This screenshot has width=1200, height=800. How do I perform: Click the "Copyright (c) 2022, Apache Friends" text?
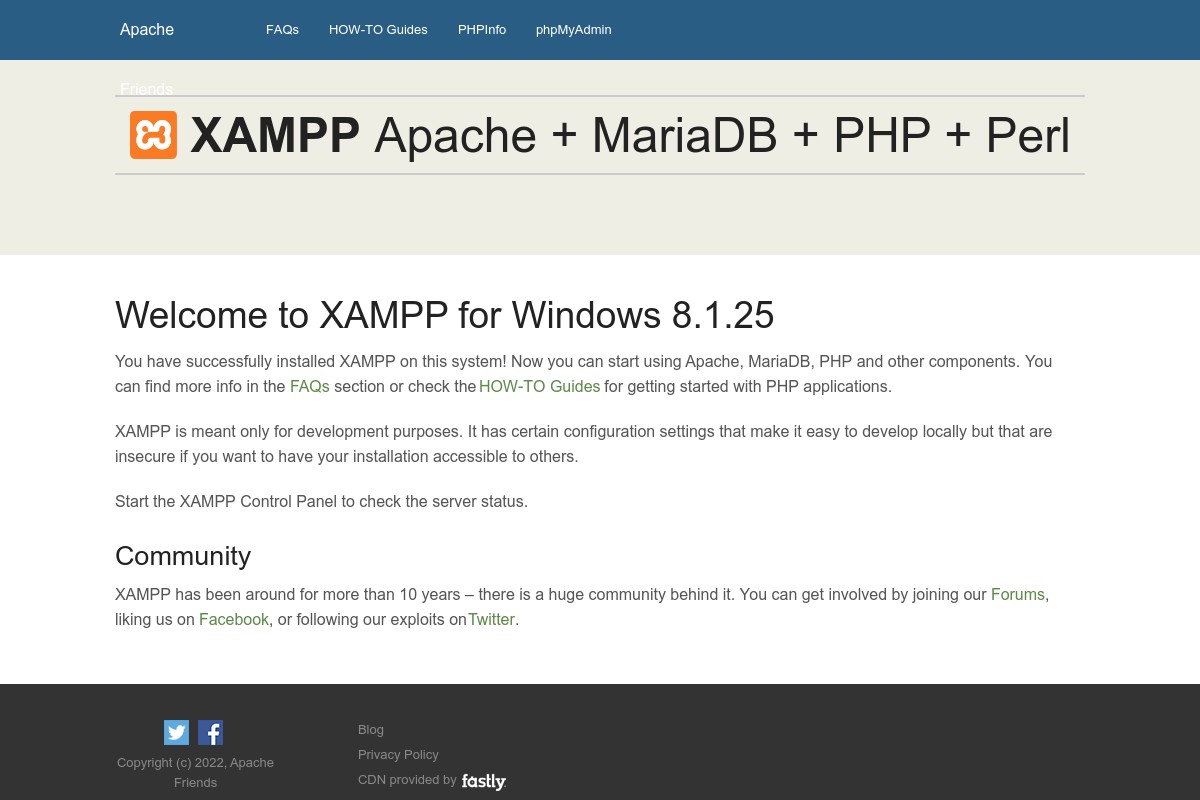[195, 772]
